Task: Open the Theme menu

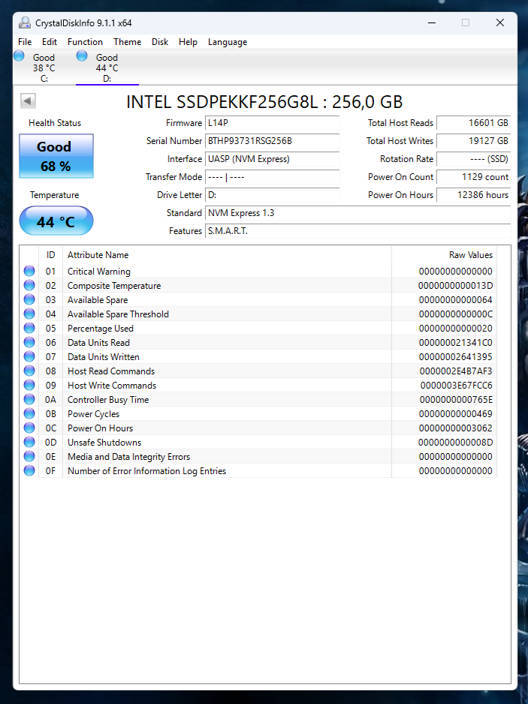Action: (127, 42)
